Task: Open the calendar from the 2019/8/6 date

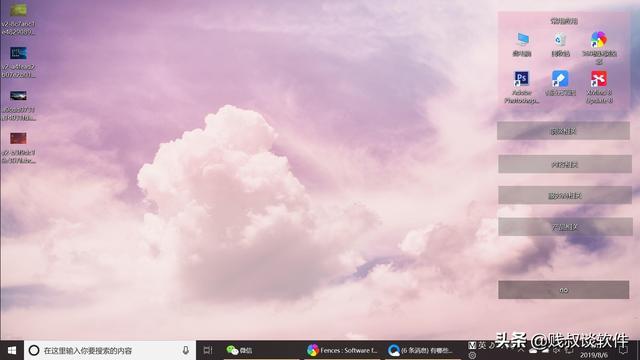Action: [594, 356]
